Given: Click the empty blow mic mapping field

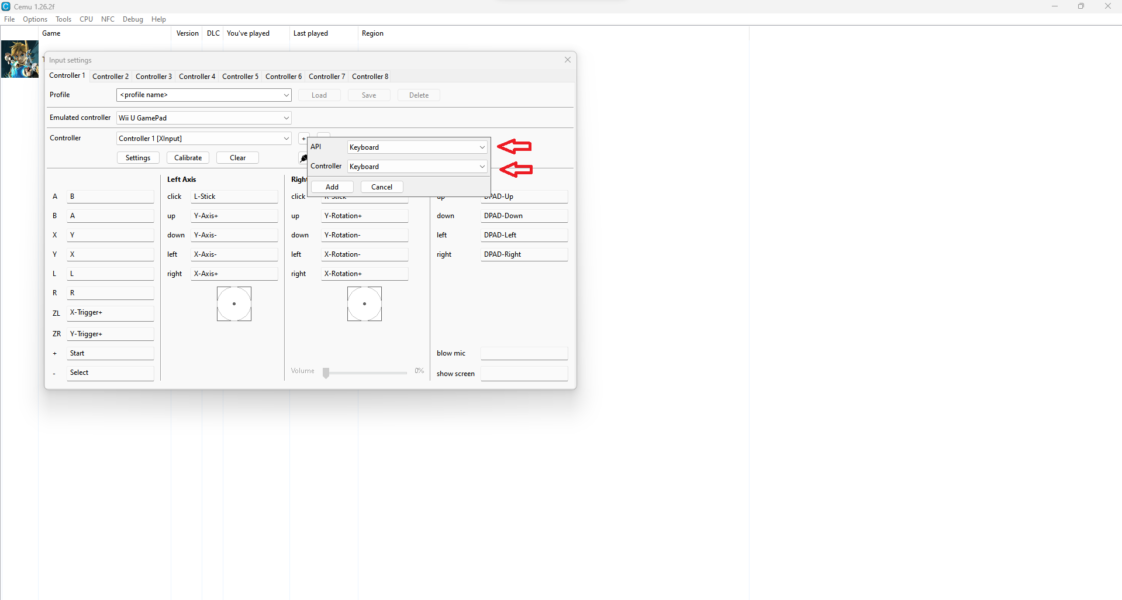Looking at the screenshot, I should (525, 353).
